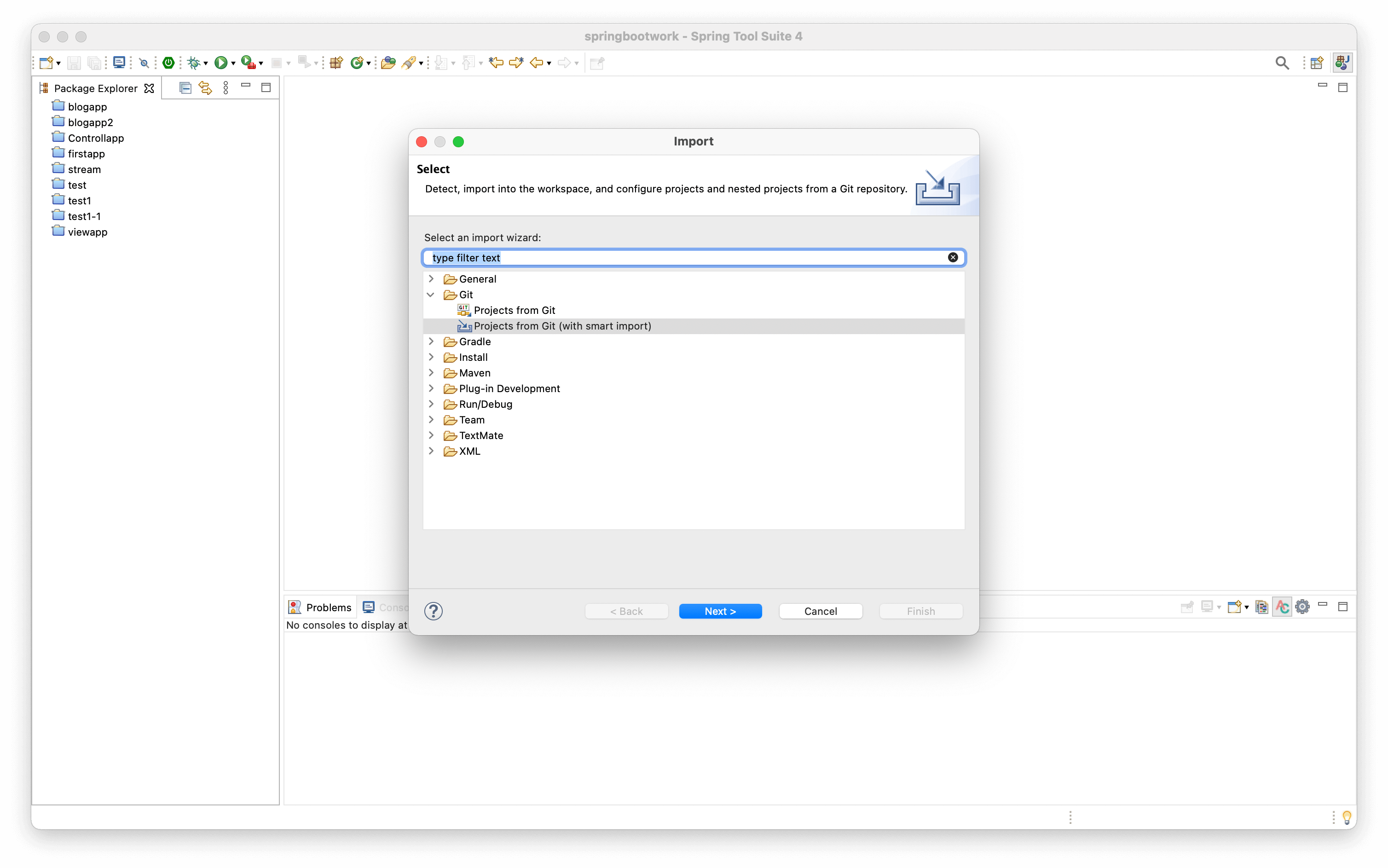
Task: Expand the Maven import category
Action: (431, 373)
